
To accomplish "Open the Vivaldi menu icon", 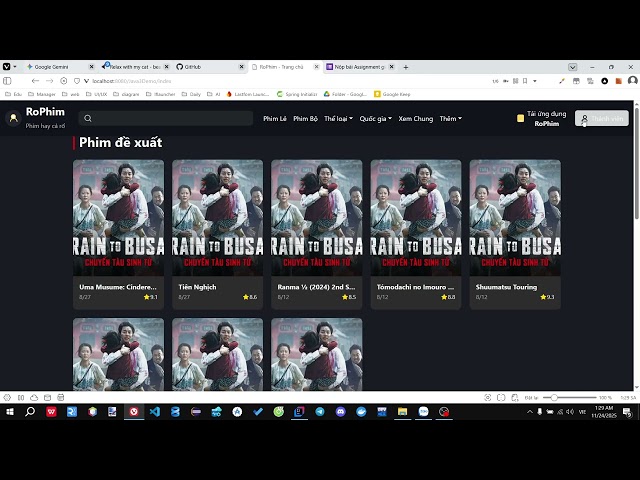I will point(7,67).
